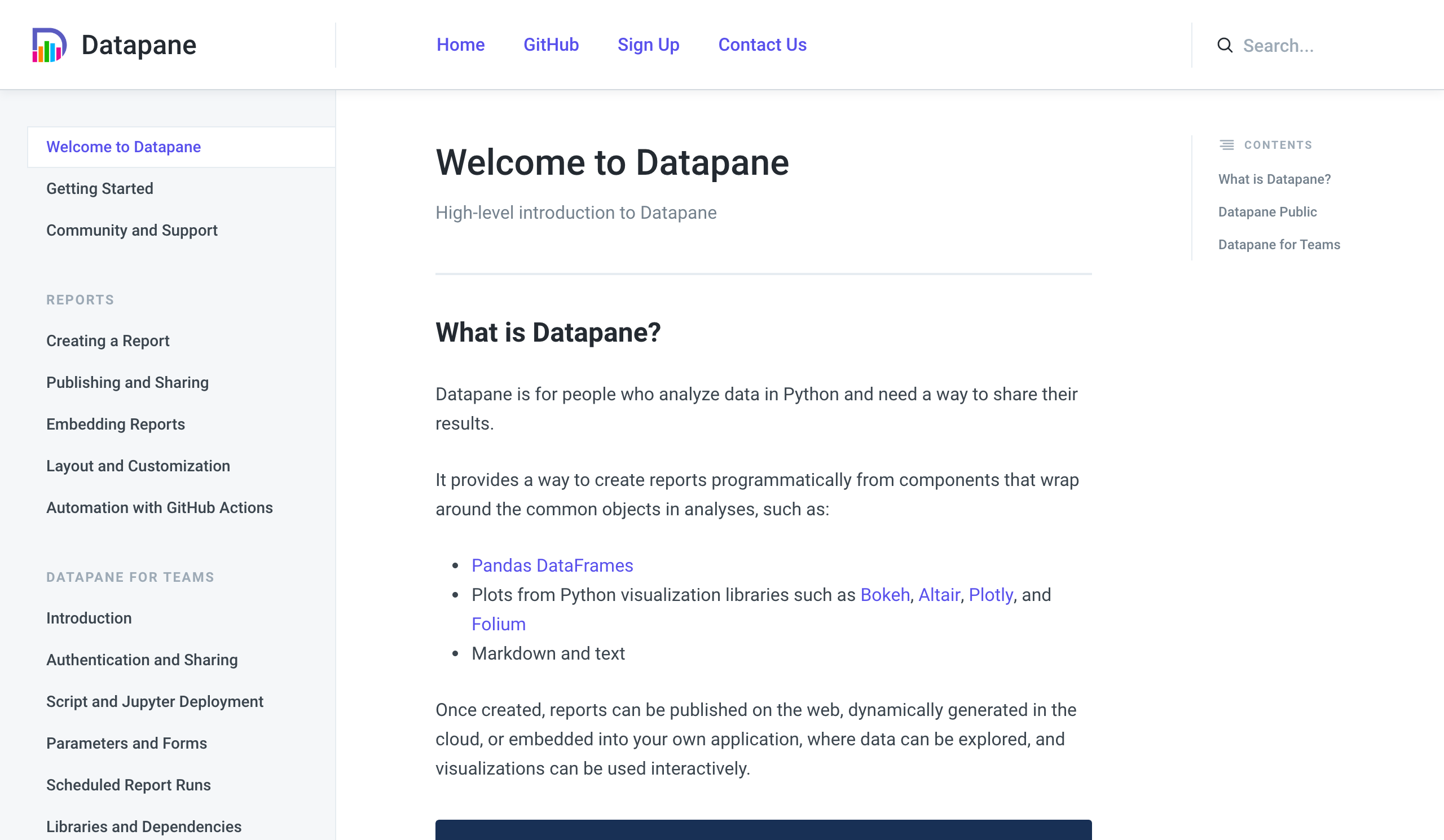Click the REPORTS sidebar section label

point(80,300)
